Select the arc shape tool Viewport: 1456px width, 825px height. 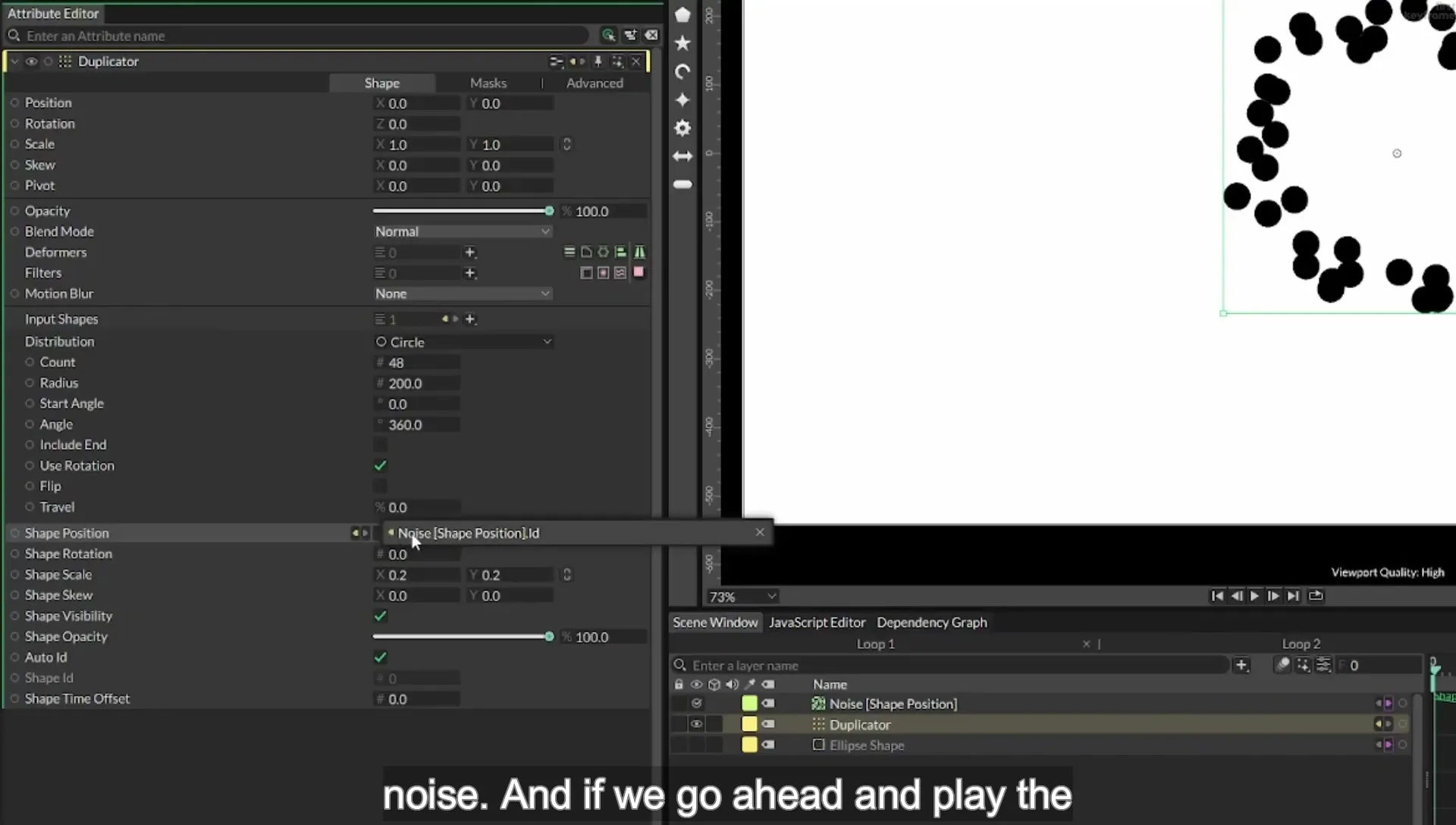pyautogui.click(x=682, y=71)
